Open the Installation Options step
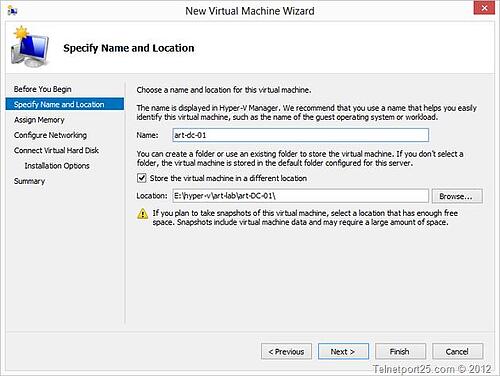Viewport: 500px width, 376px height. click(x=57, y=166)
